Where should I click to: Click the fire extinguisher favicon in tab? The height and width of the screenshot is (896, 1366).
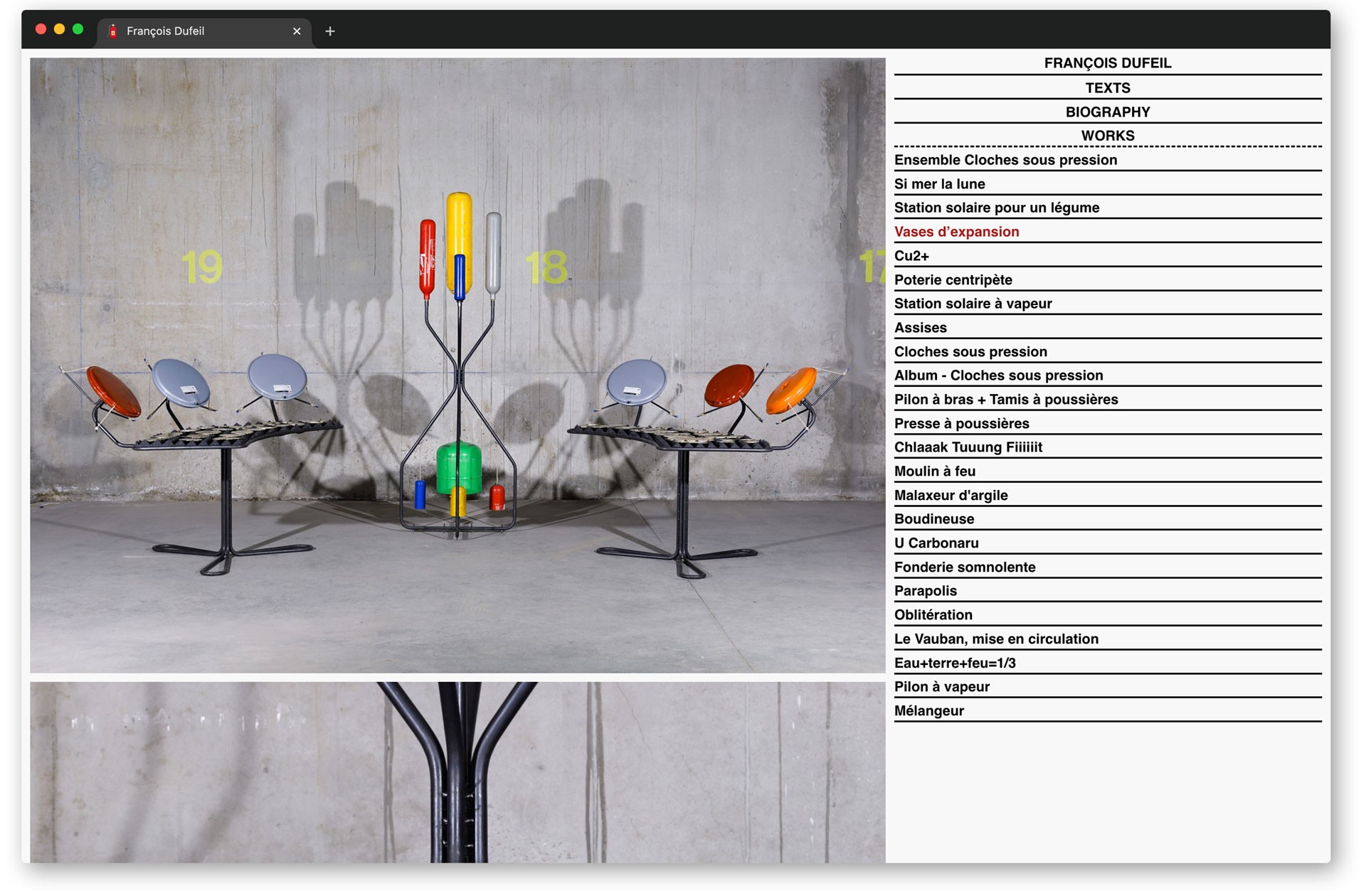click(112, 31)
